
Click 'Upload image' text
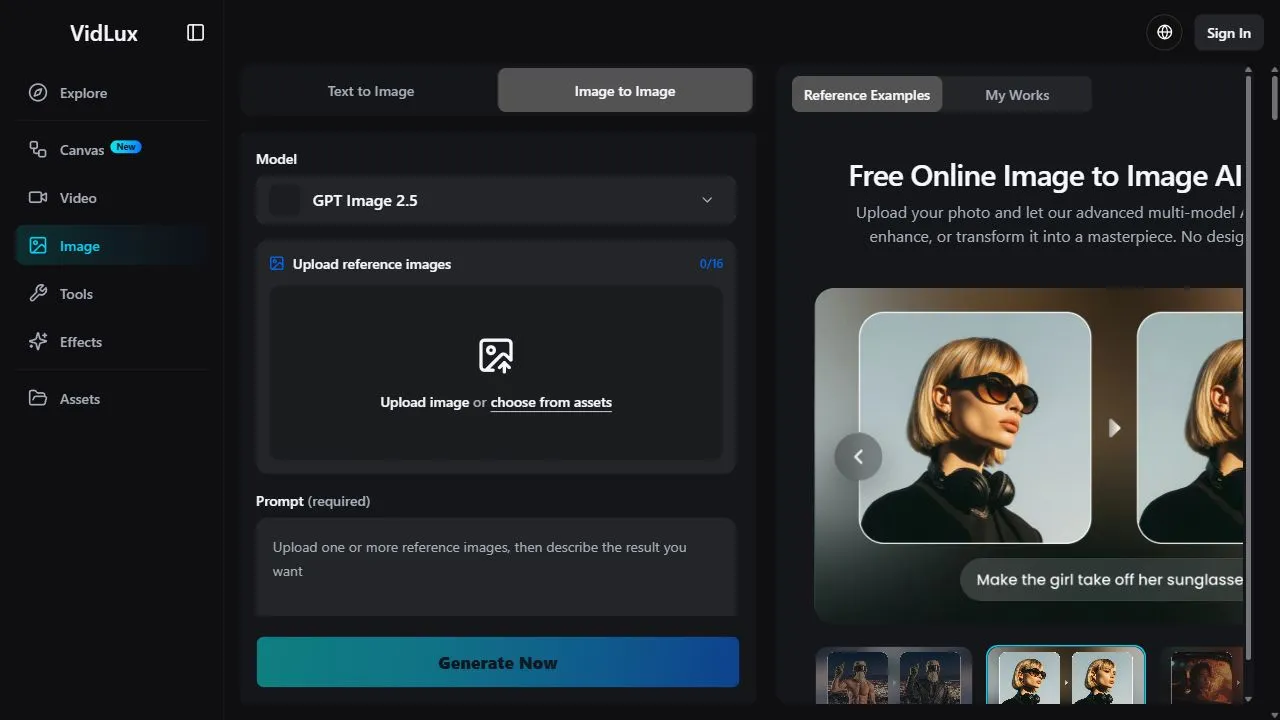coord(424,402)
